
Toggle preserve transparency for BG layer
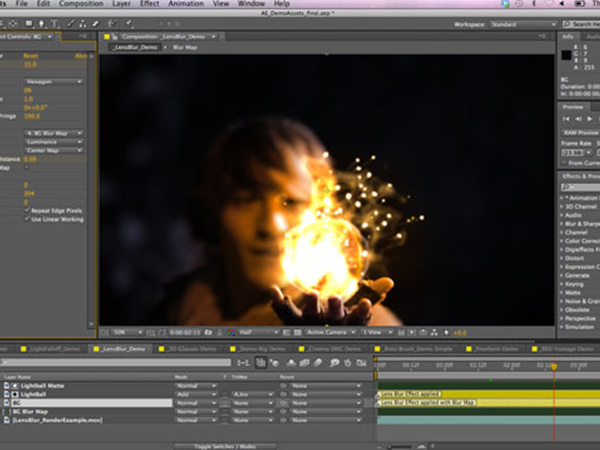[x=225, y=403]
